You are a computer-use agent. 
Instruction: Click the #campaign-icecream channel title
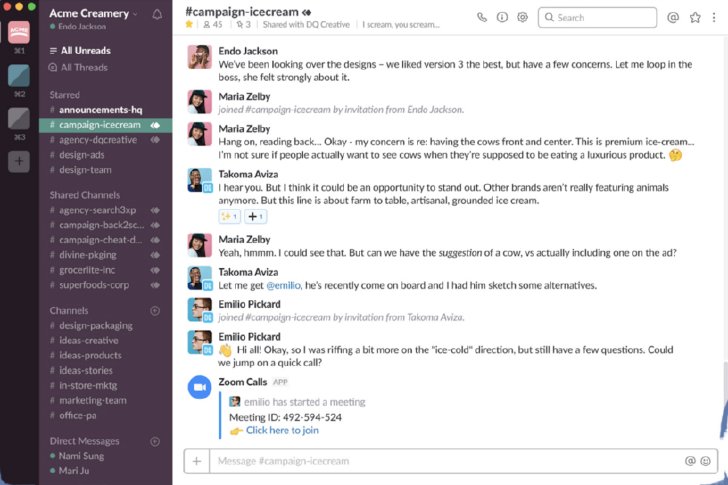click(x=242, y=12)
